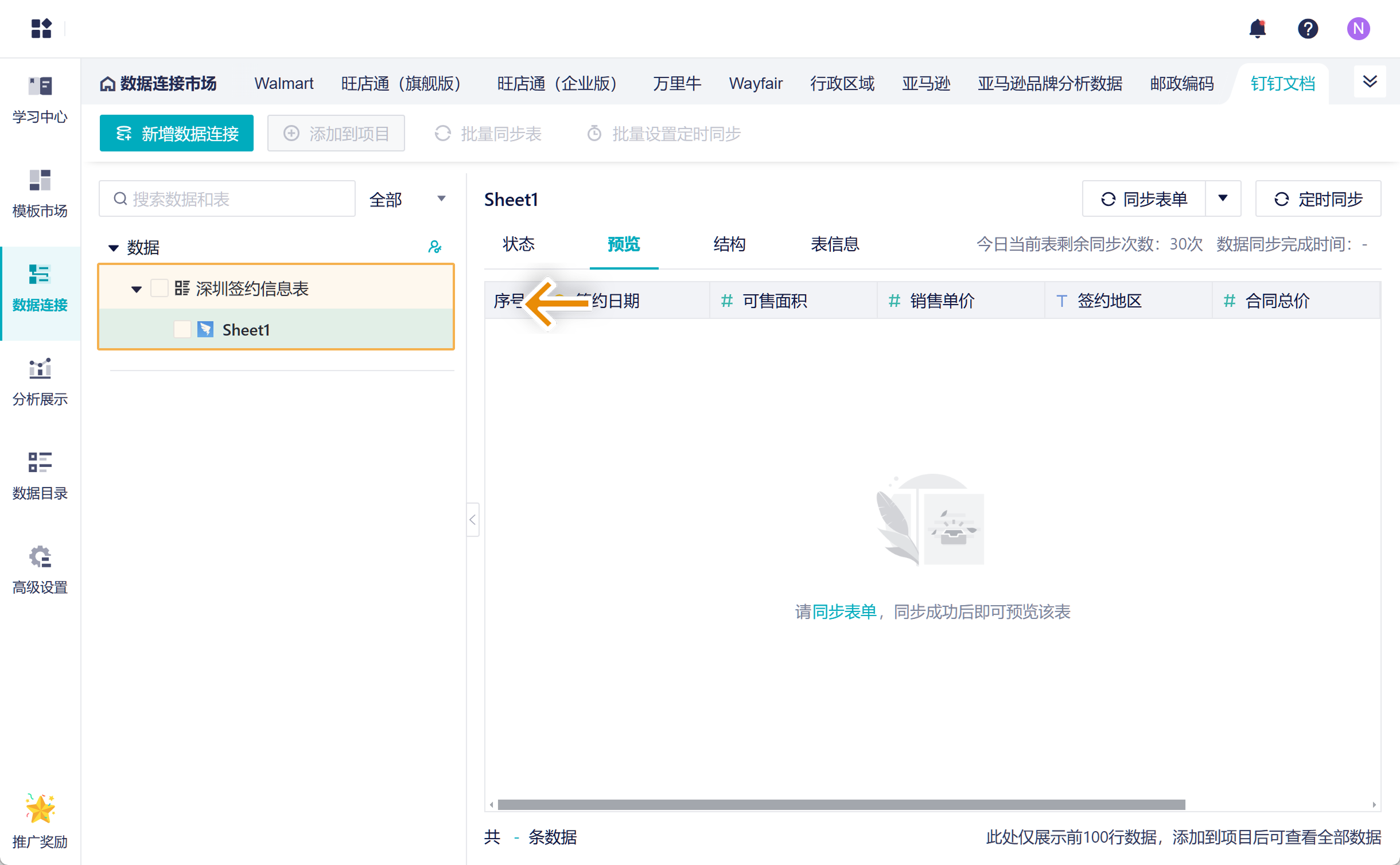Click the manage users icon beside 数据
Image resolution: width=1400 pixels, height=865 pixels.
pos(435,247)
